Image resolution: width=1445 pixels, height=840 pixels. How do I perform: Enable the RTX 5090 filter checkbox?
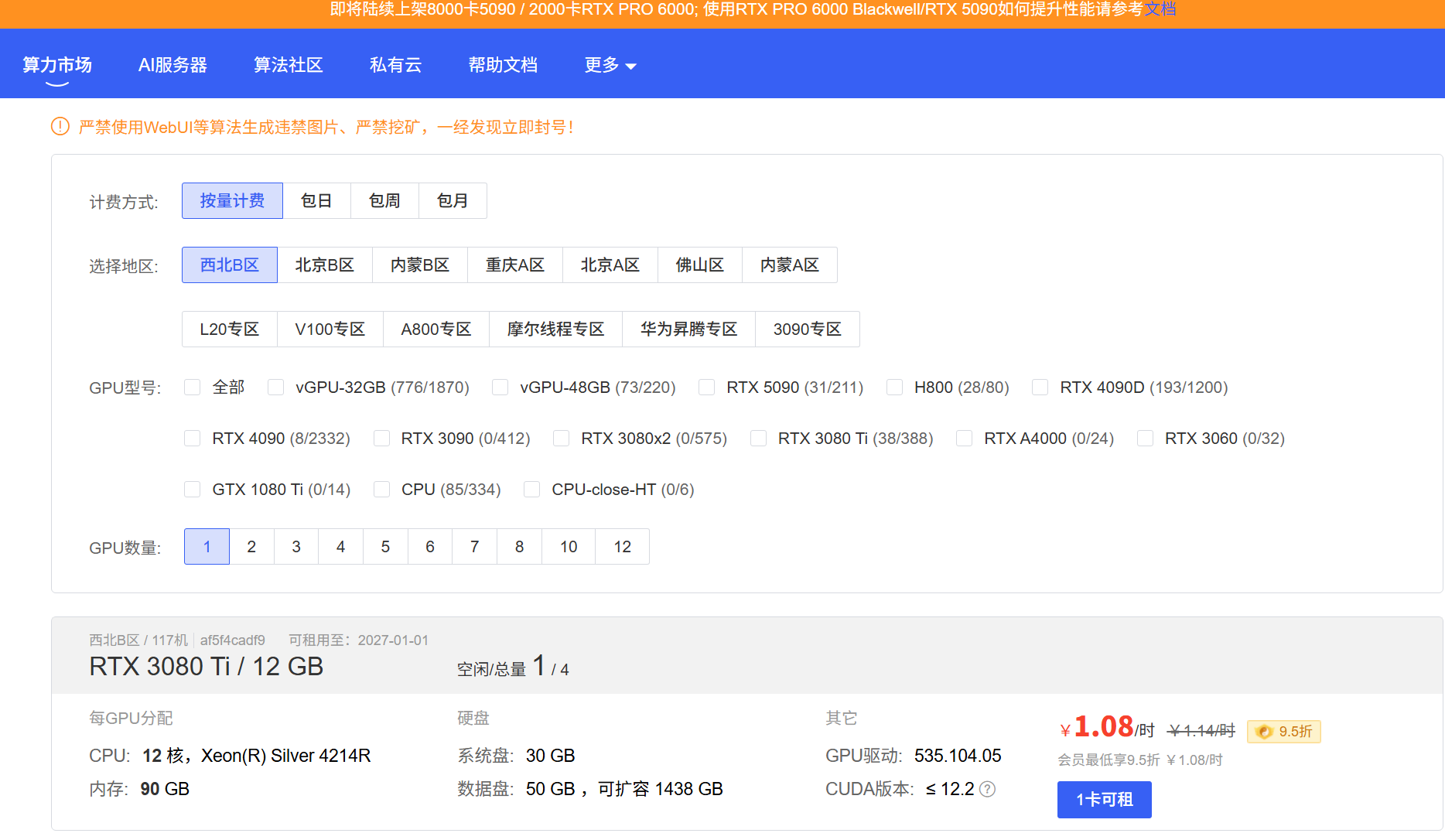706,388
